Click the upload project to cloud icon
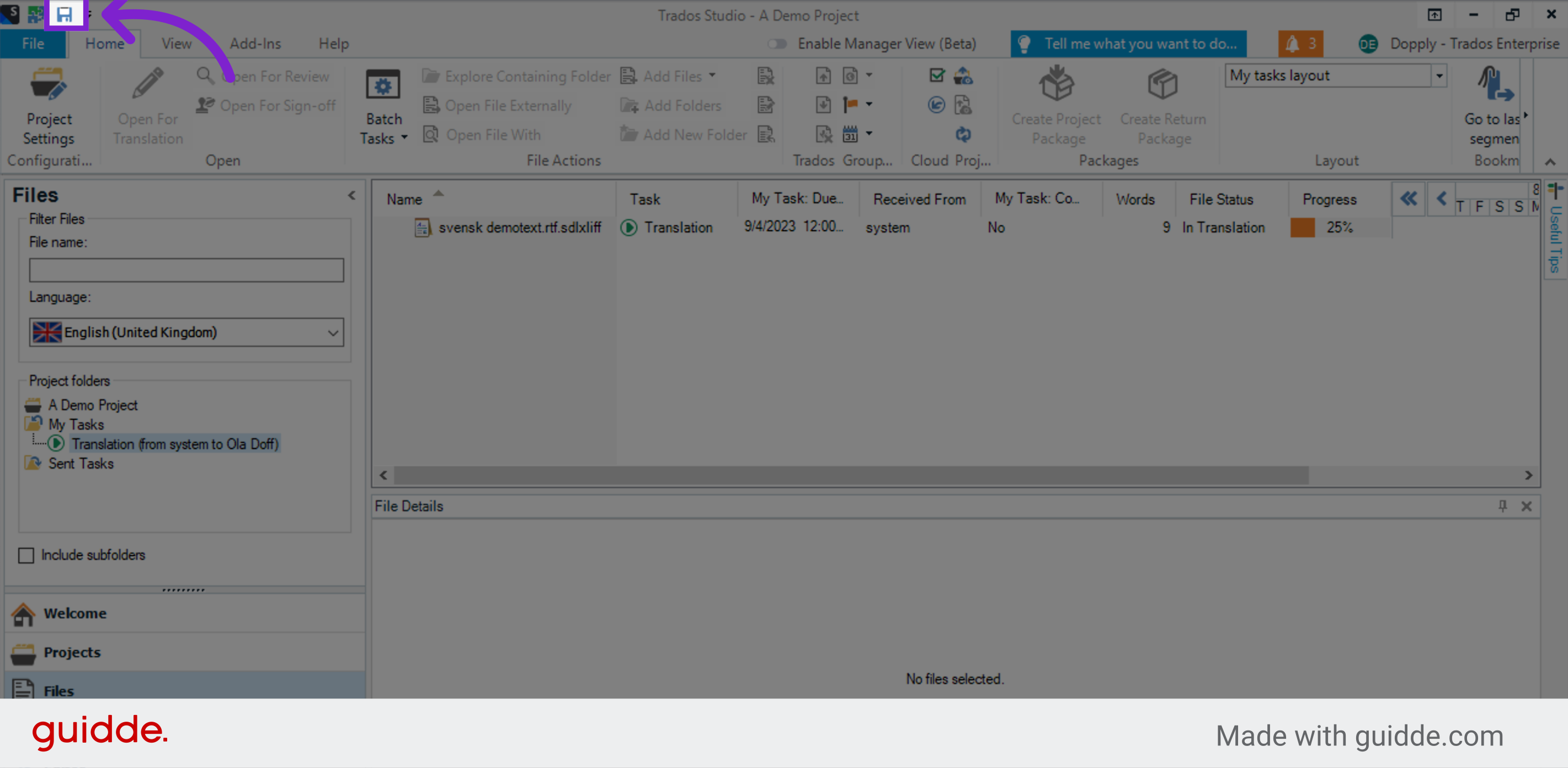 click(963, 76)
